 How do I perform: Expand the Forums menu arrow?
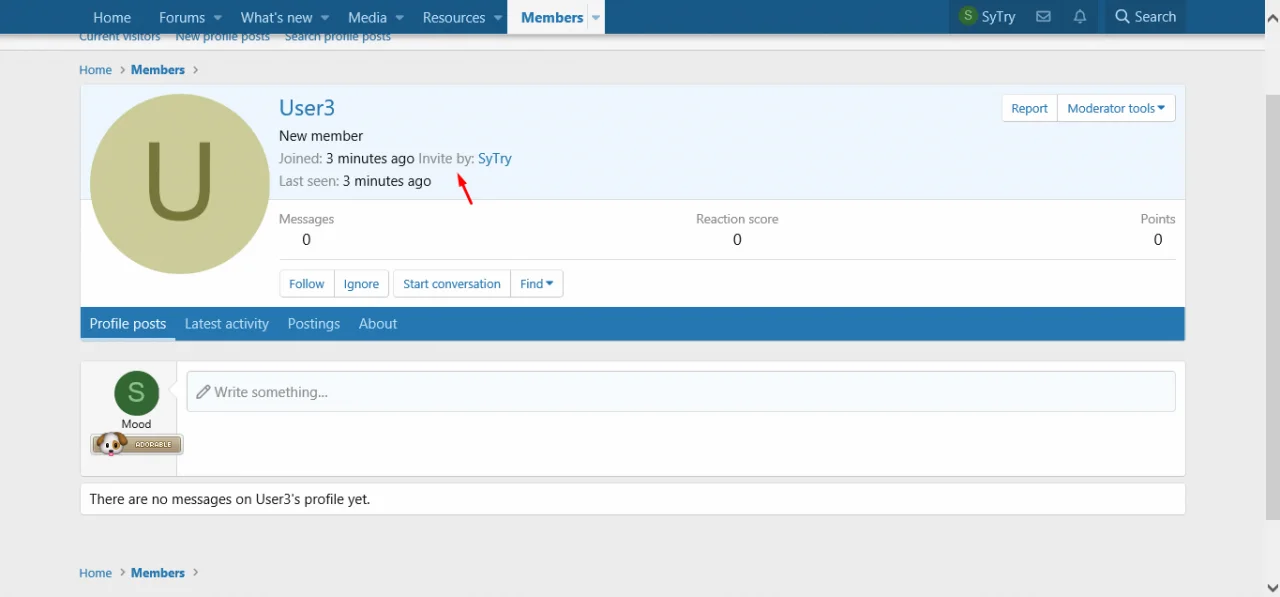(x=218, y=18)
